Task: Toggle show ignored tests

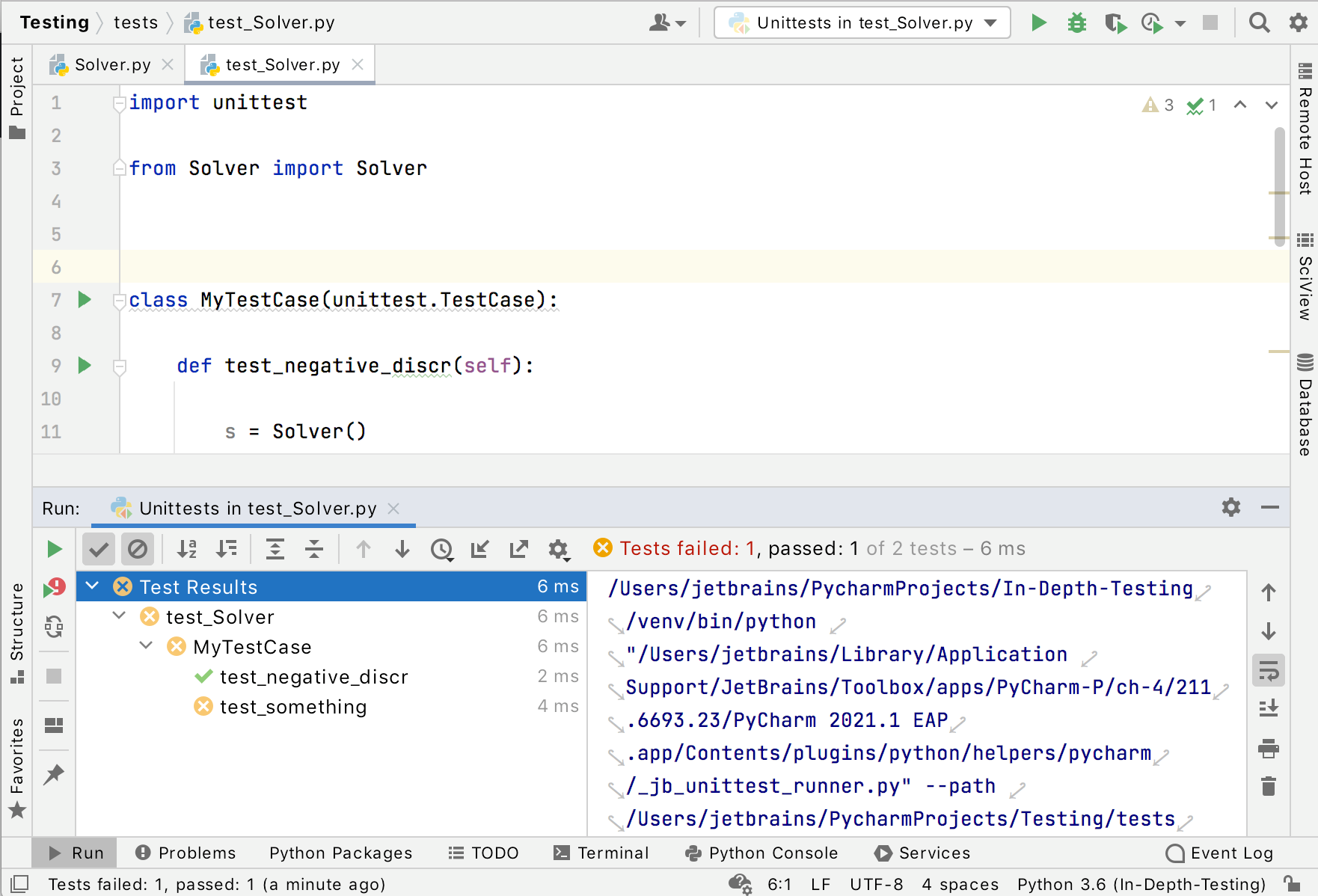Action: point(137,548)
